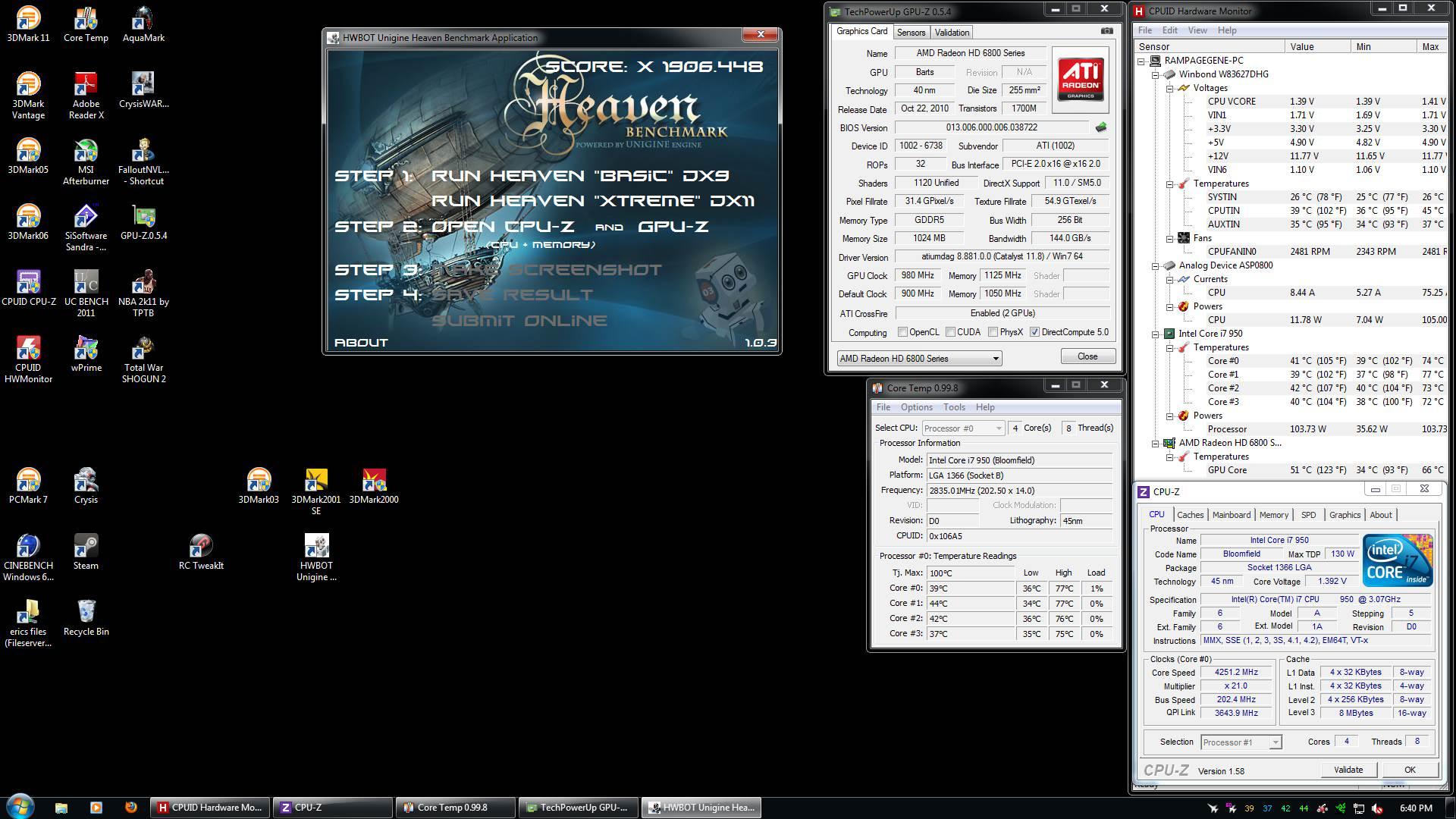
Task: Select the NBA 2k11 by TPTB icon
Action: 143,293
